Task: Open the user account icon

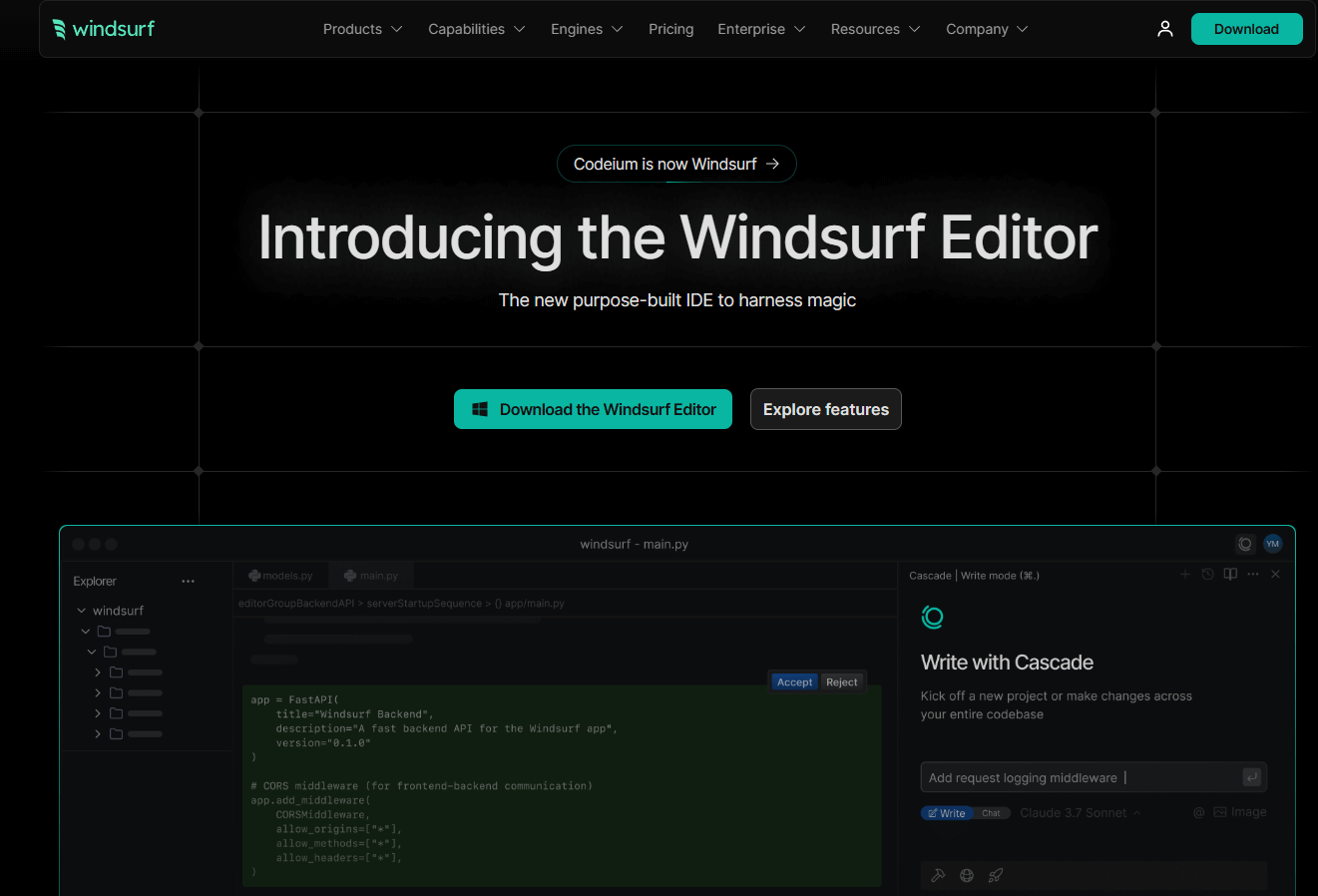Action: (1165, 29)
